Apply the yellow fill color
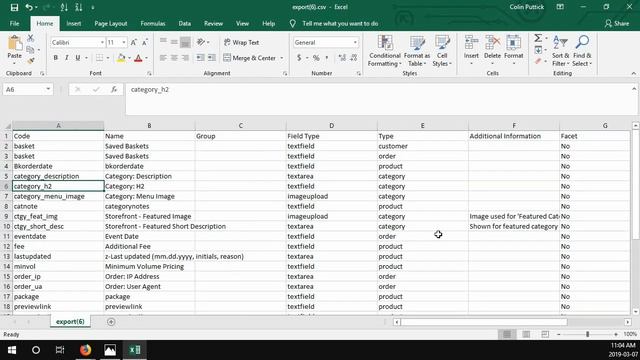This screenshot has width=640, height=360. [x=121, y=58]
